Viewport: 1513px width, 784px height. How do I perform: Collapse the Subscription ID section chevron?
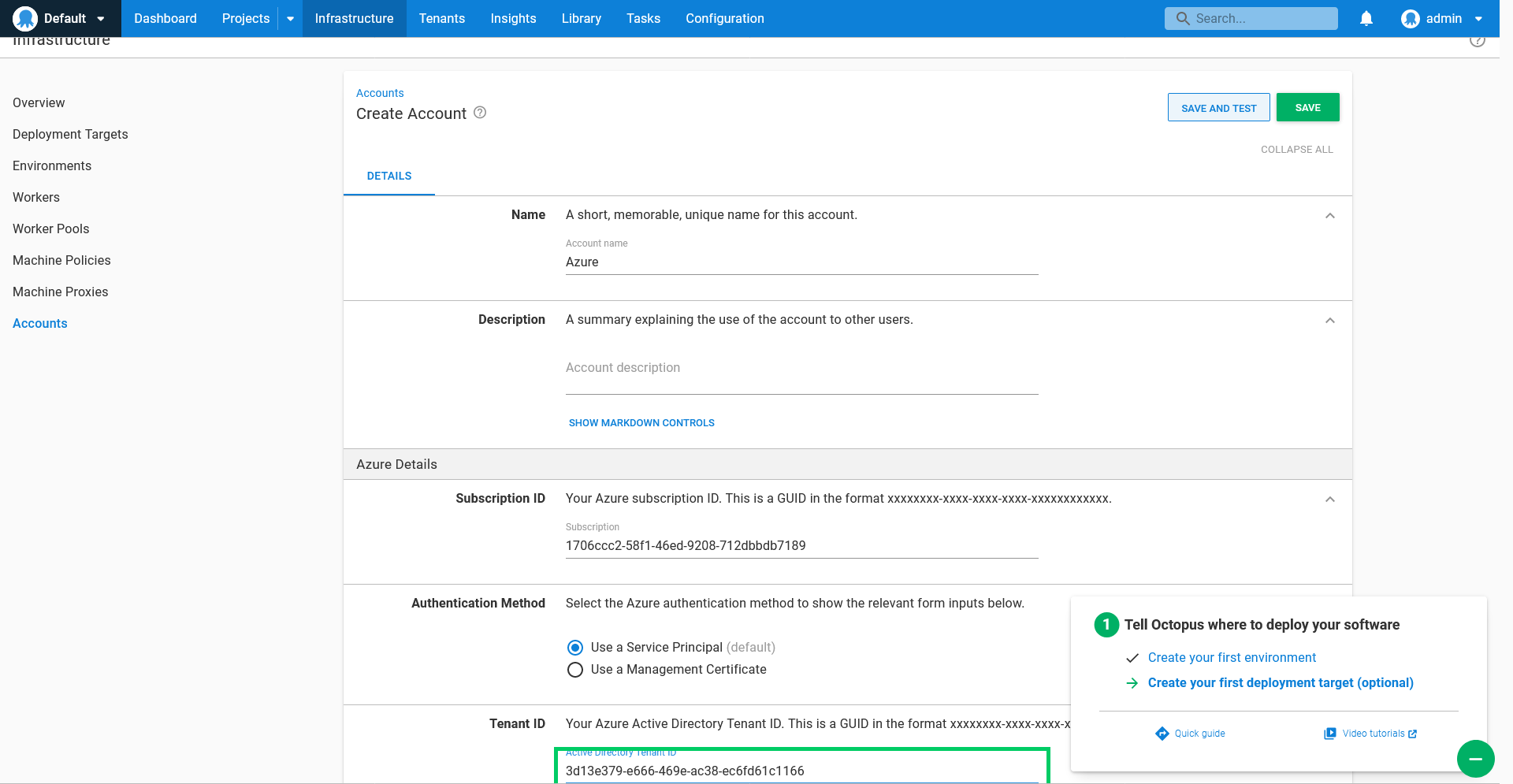(1330, 499)
